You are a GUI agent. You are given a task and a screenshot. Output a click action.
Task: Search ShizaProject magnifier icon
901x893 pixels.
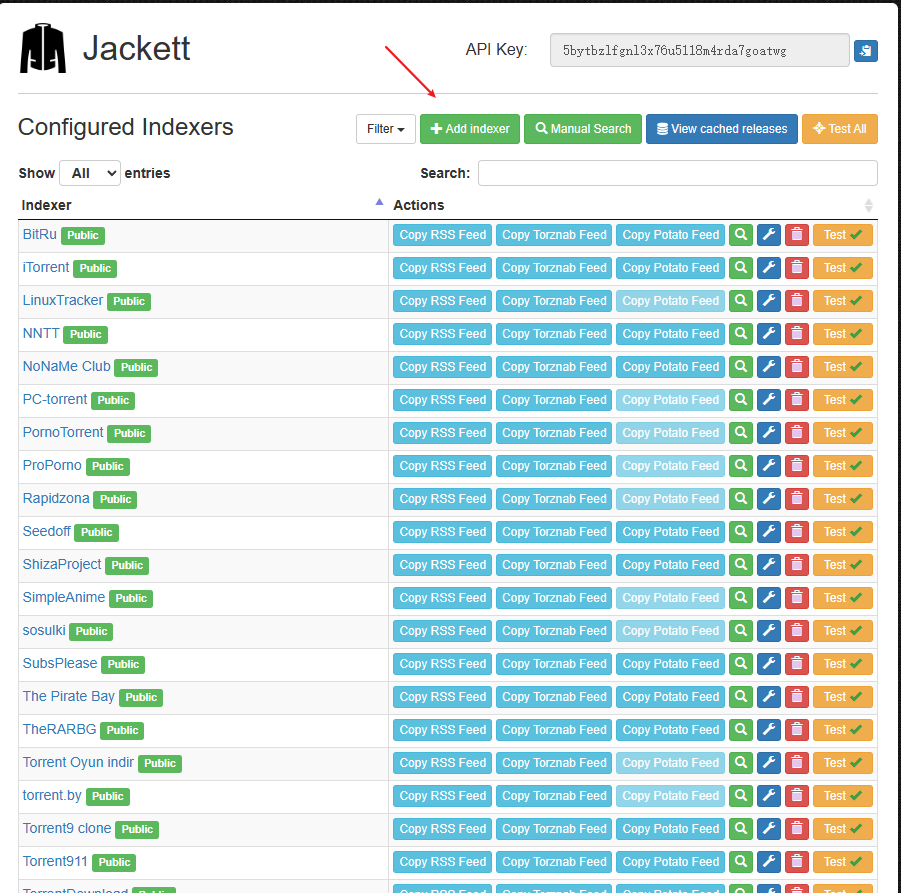click(x=741, y=565)
